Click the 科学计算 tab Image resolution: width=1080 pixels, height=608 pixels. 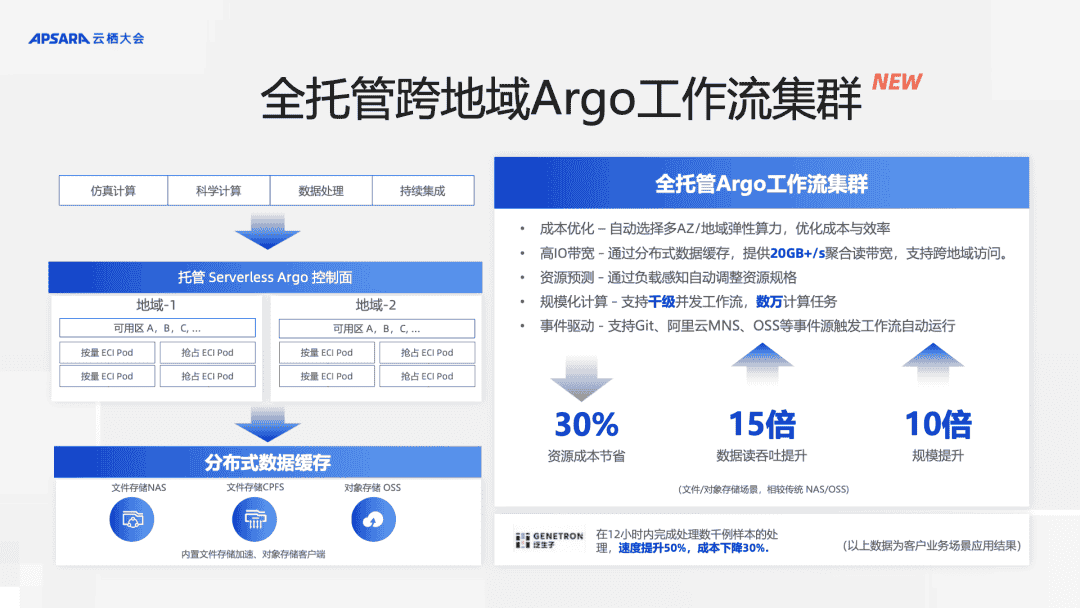(x=217, y=190)
